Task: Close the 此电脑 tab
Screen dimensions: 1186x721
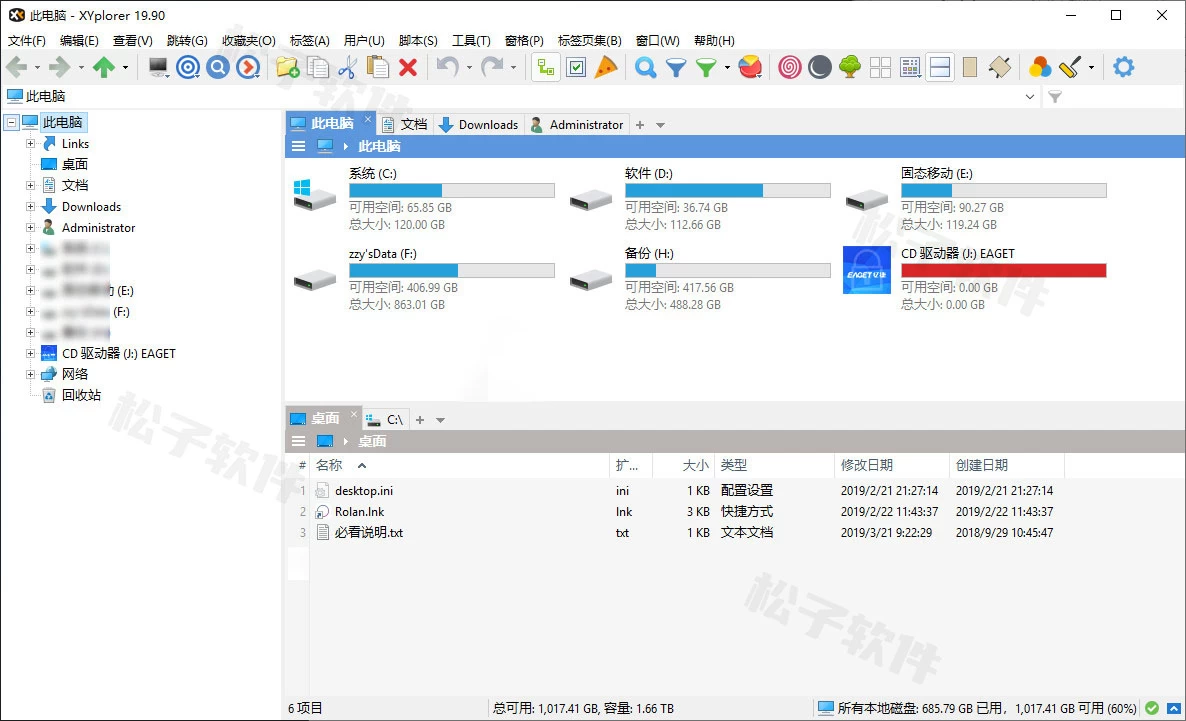Action: (368, 119)
